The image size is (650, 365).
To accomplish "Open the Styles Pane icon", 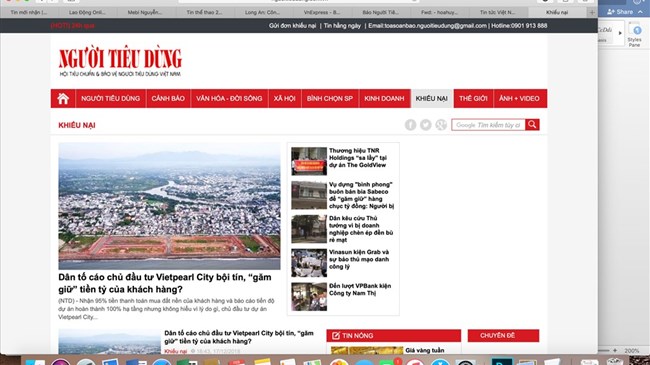I will pos(635,34).
